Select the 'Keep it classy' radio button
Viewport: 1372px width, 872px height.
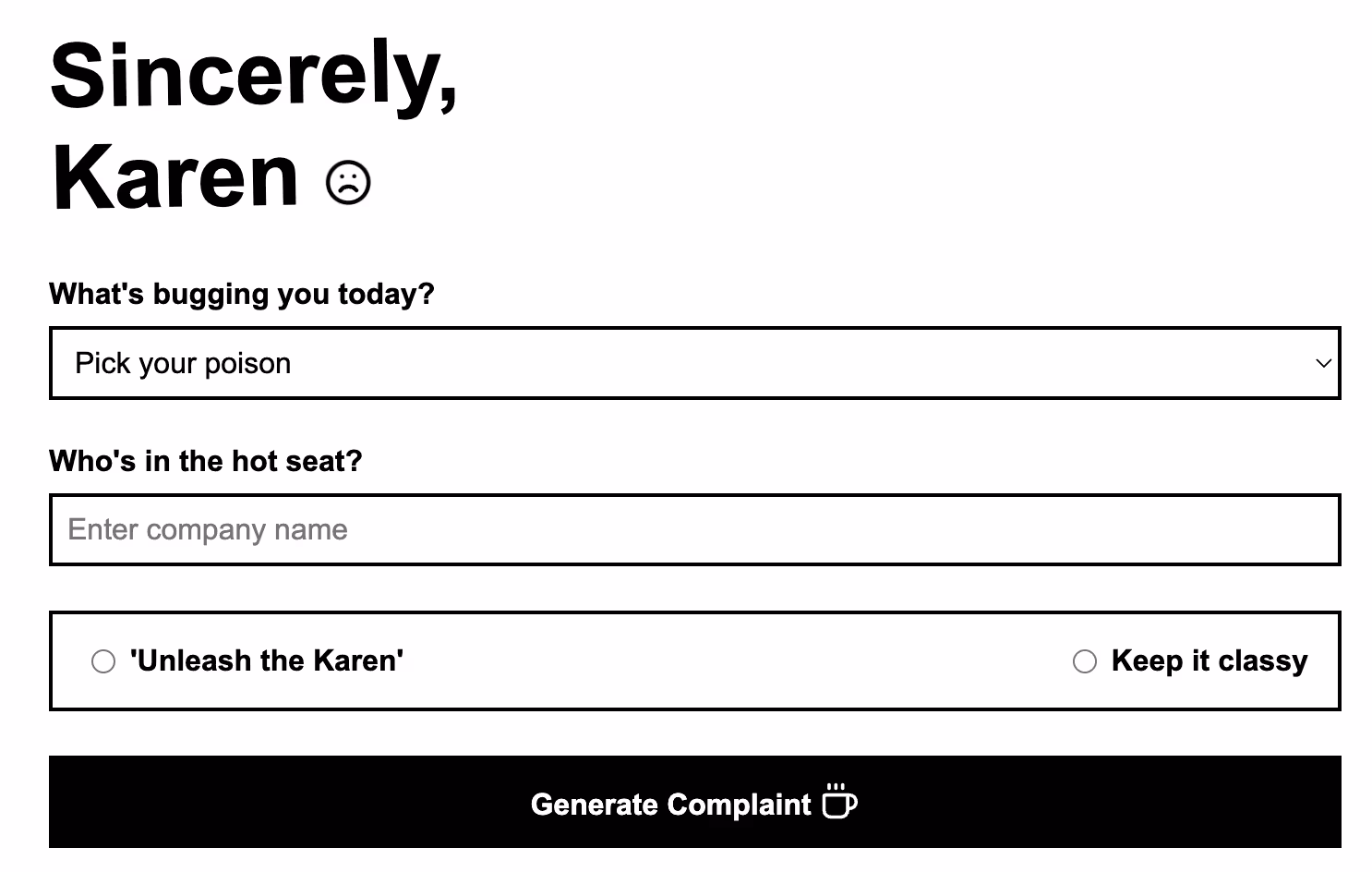tap(1084, 661)
